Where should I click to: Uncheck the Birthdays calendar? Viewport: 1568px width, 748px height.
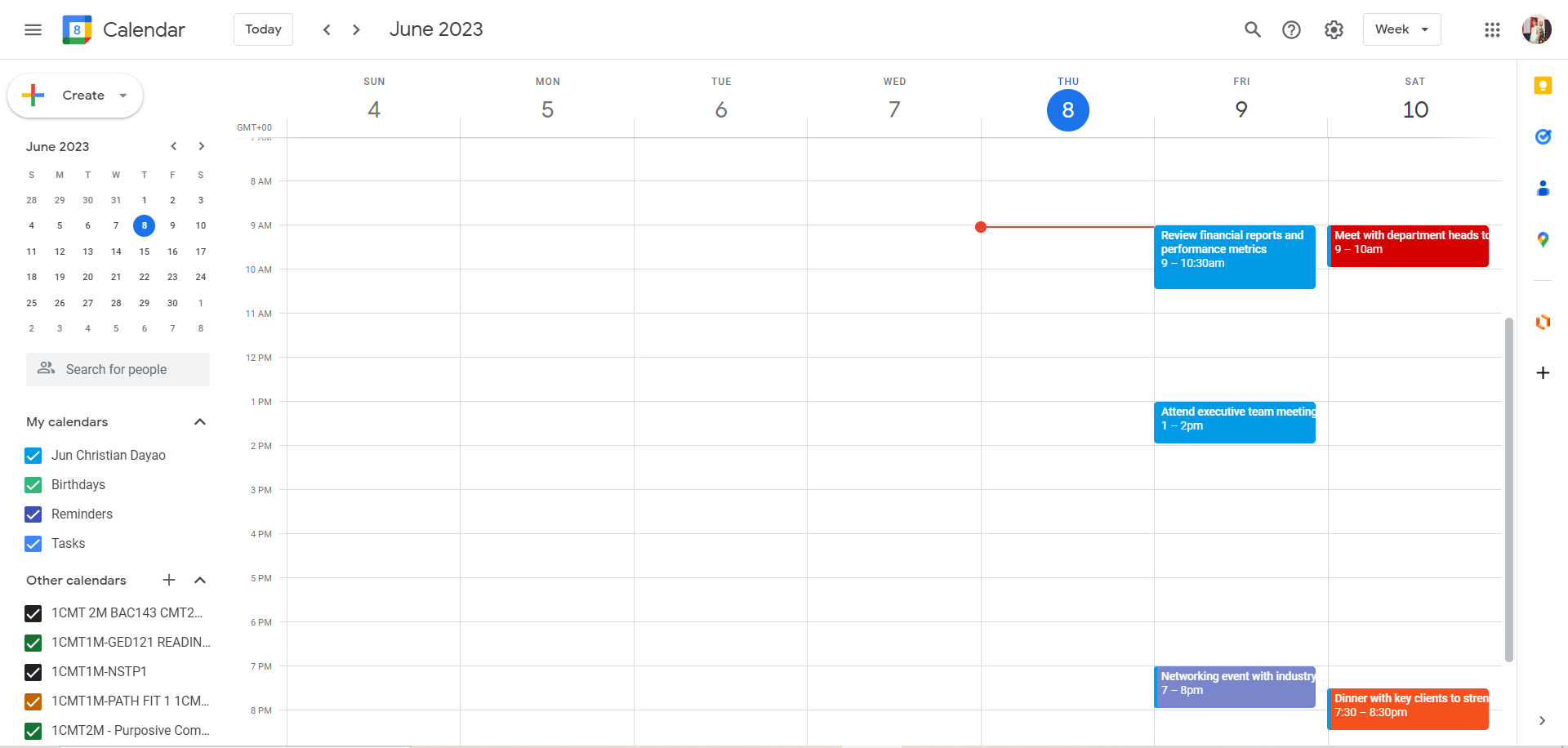coord(33,485)
